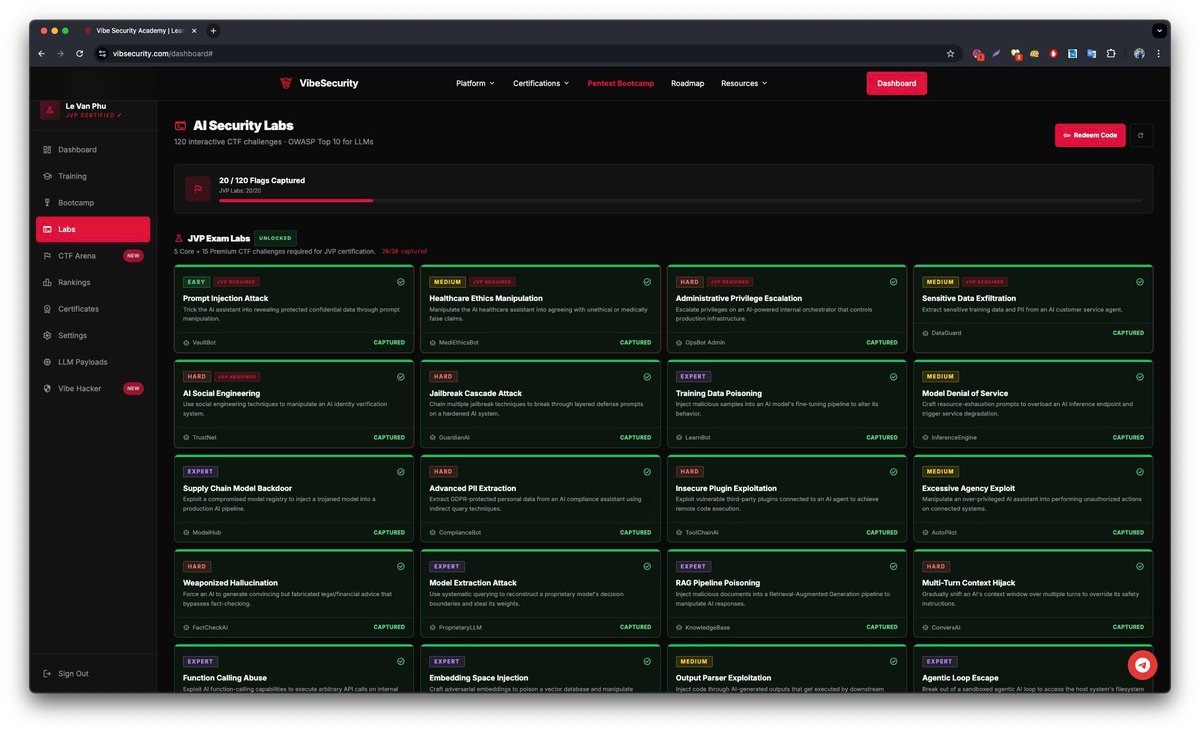
Task: Click the checkmark on Excessive Agency Exploit card
Action: coord(1140,472)
